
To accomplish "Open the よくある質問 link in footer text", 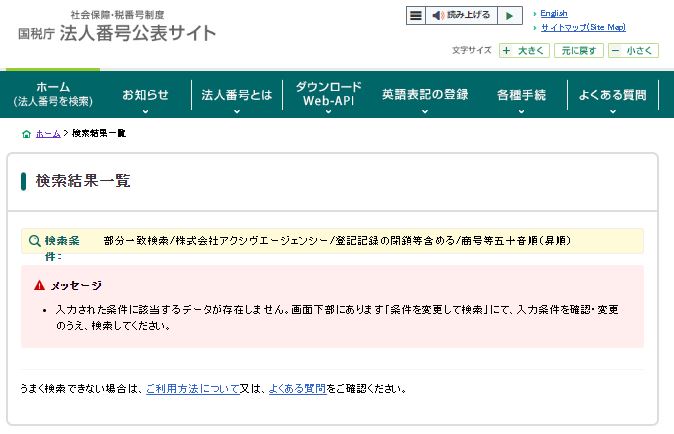I will click(x=297, y=389).
